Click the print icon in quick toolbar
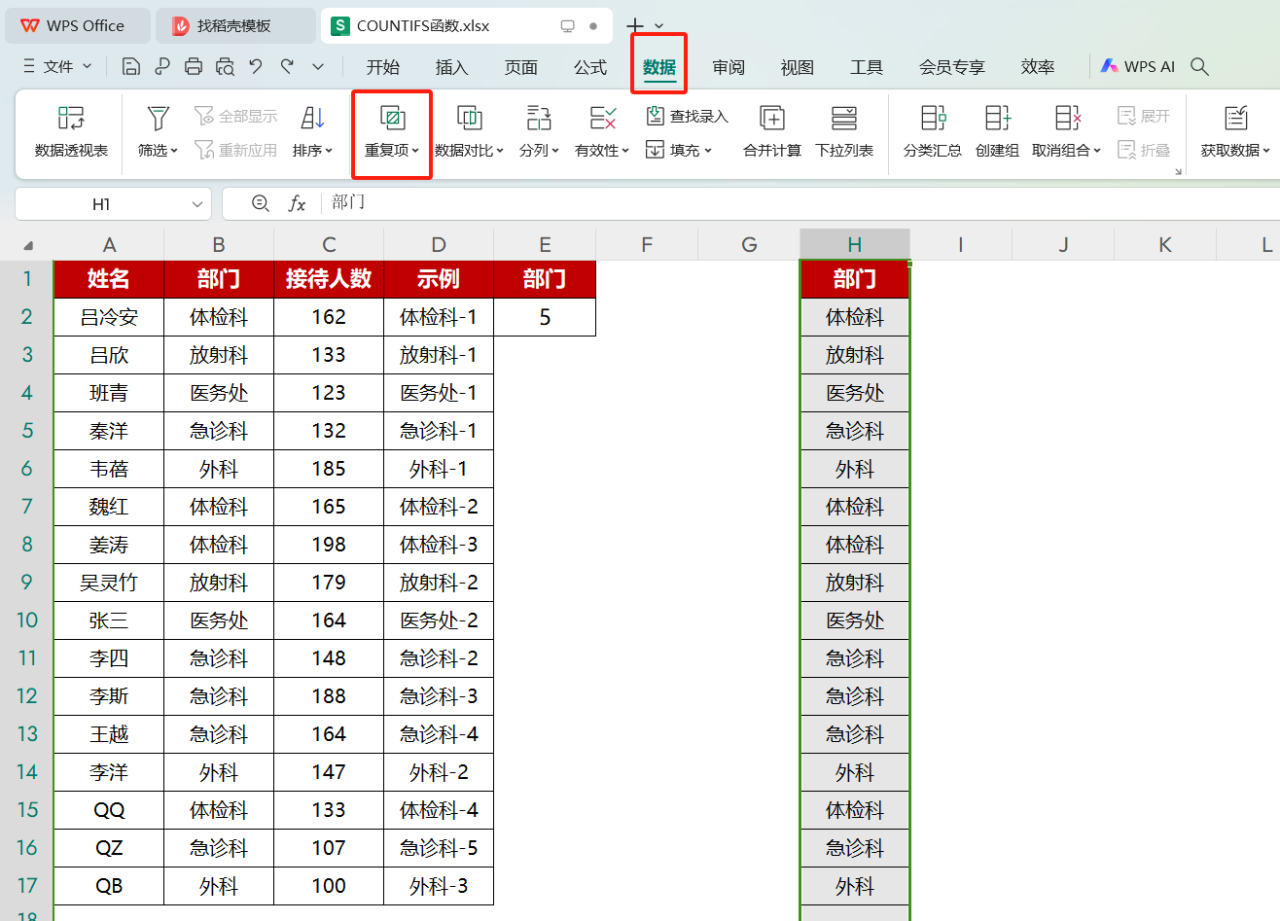 [x=194, y=67]
